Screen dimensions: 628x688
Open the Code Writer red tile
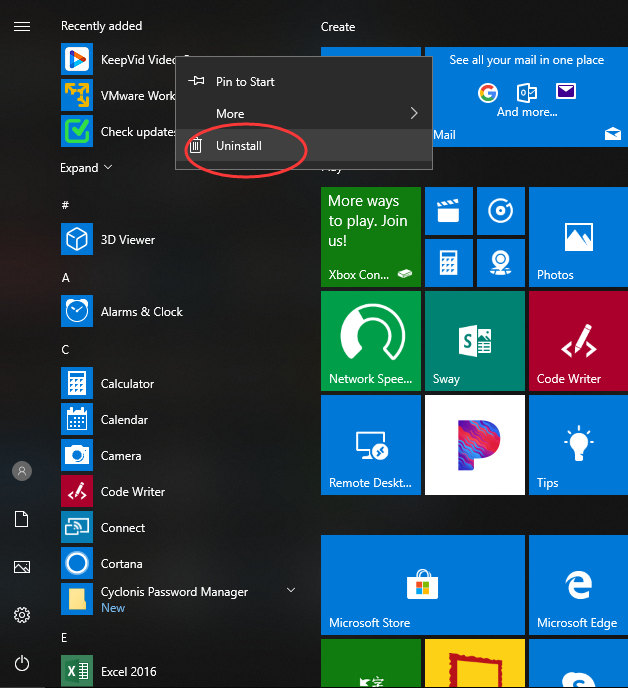click(x=578, y=341)
